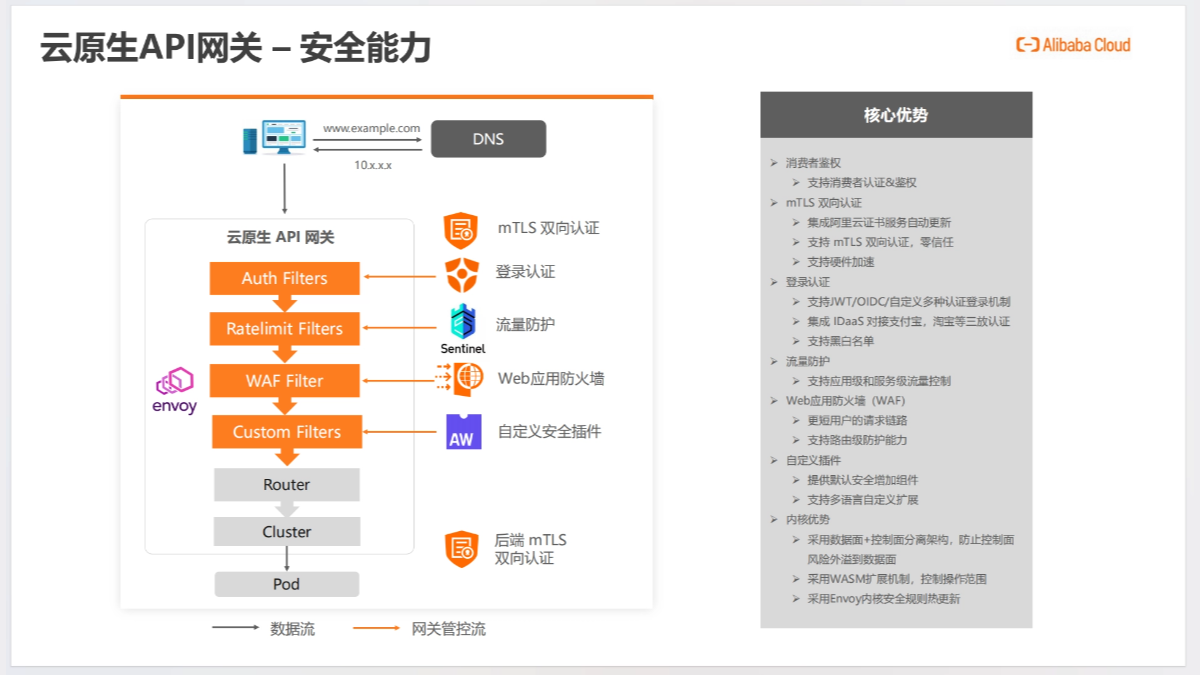Click the envoy logo
The height and width of the screenshot is (675, 1200).
click(174, 390)
